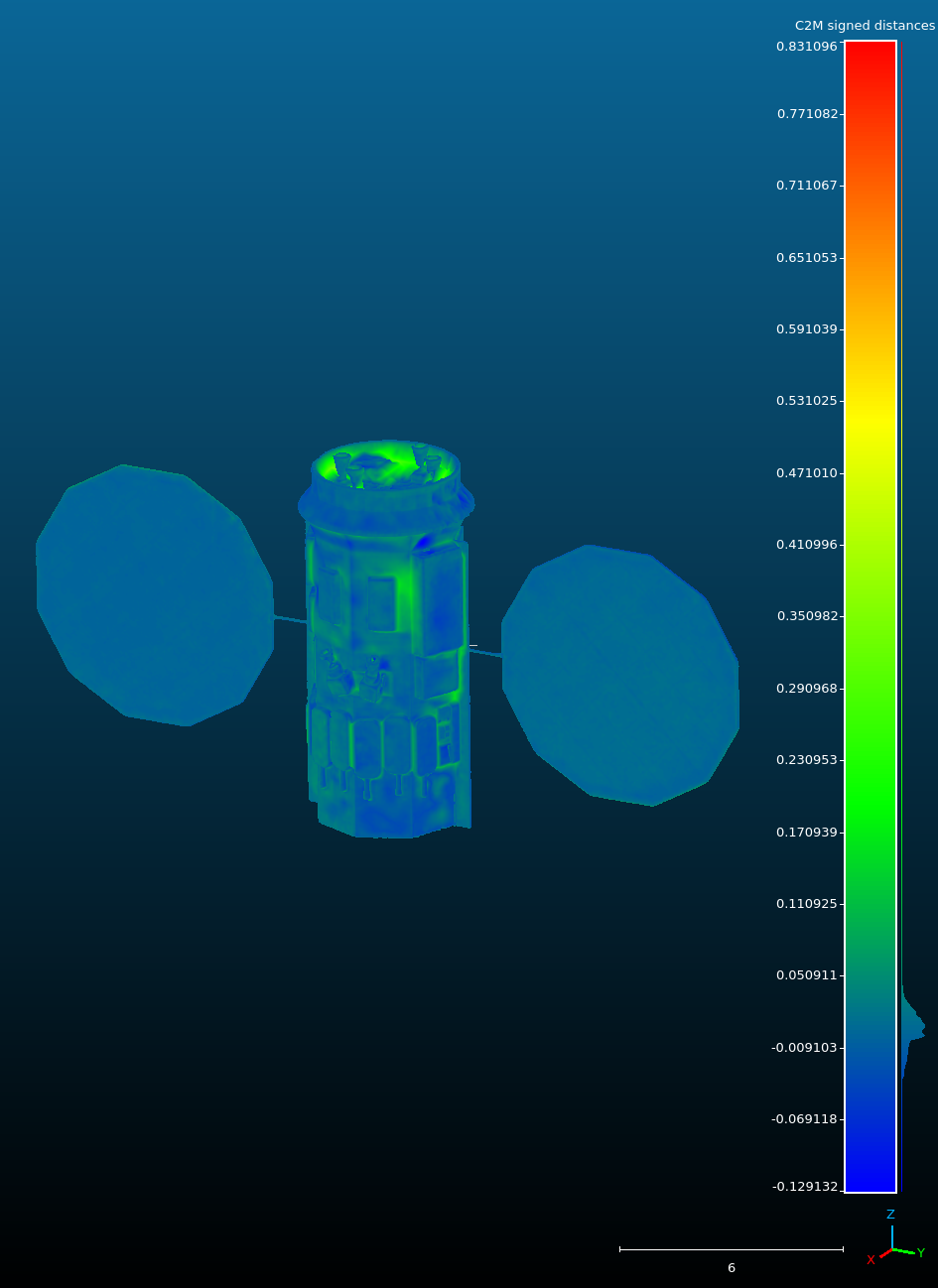Click the 0.771082 scale label

(x=807, y=114)
